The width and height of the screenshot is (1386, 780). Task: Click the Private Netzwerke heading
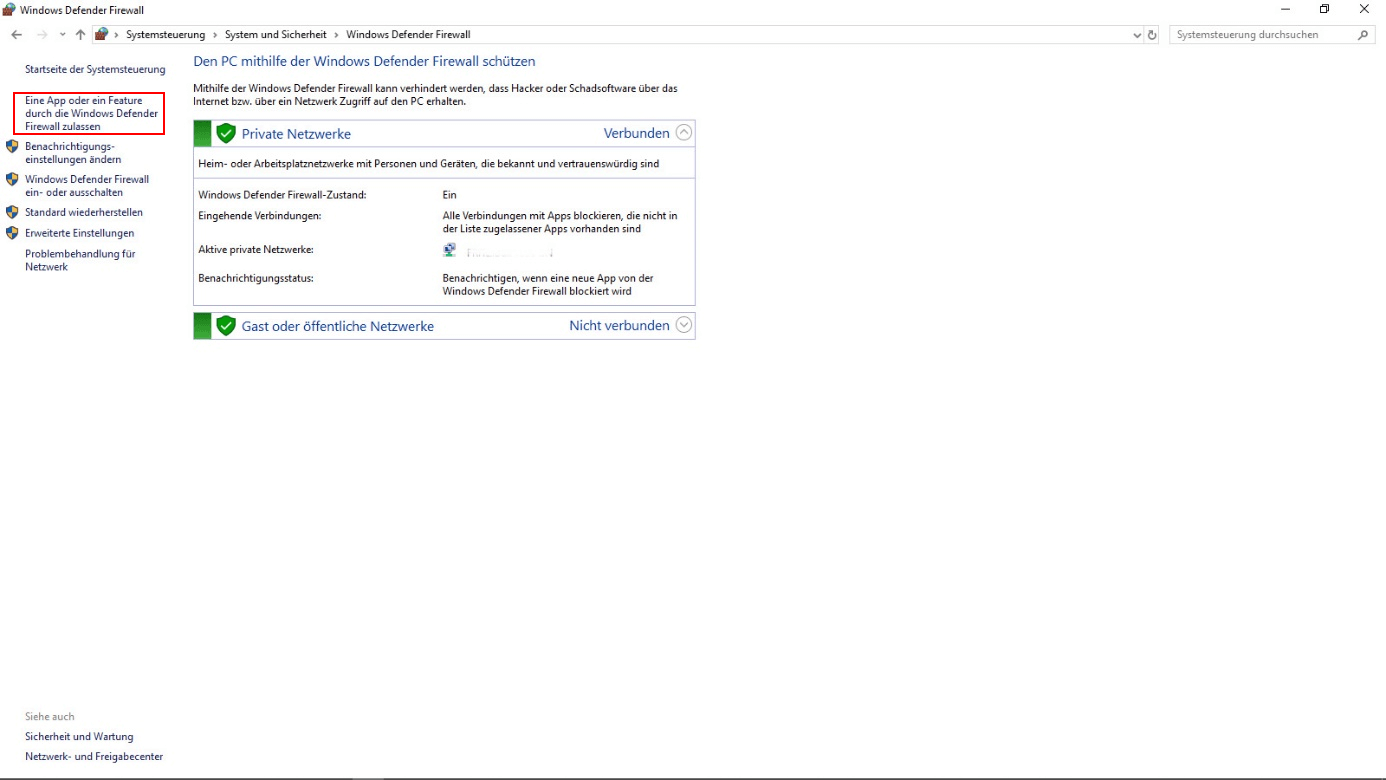point(296,134)
